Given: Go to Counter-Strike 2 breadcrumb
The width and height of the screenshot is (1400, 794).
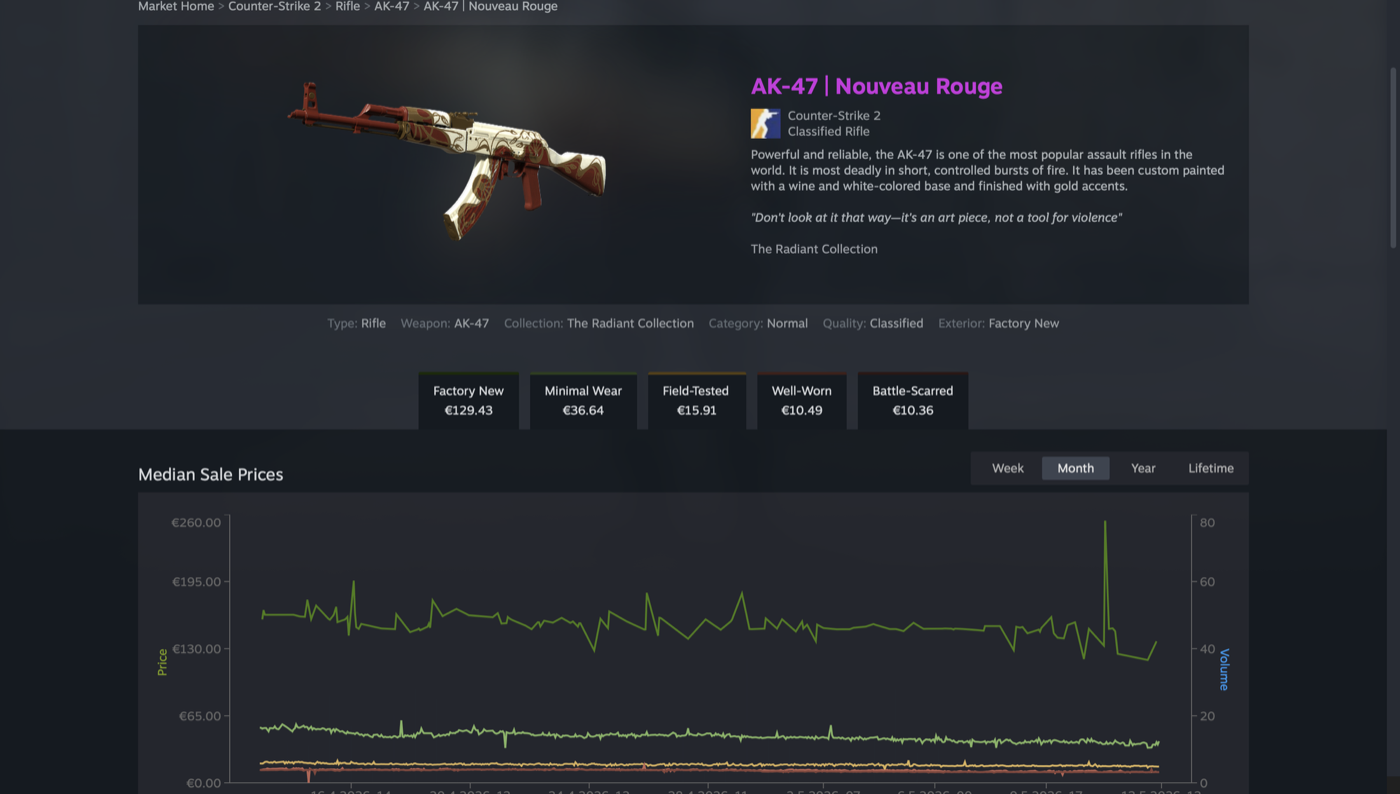Looking at the screenshot, I should click(x=274, y=6).
